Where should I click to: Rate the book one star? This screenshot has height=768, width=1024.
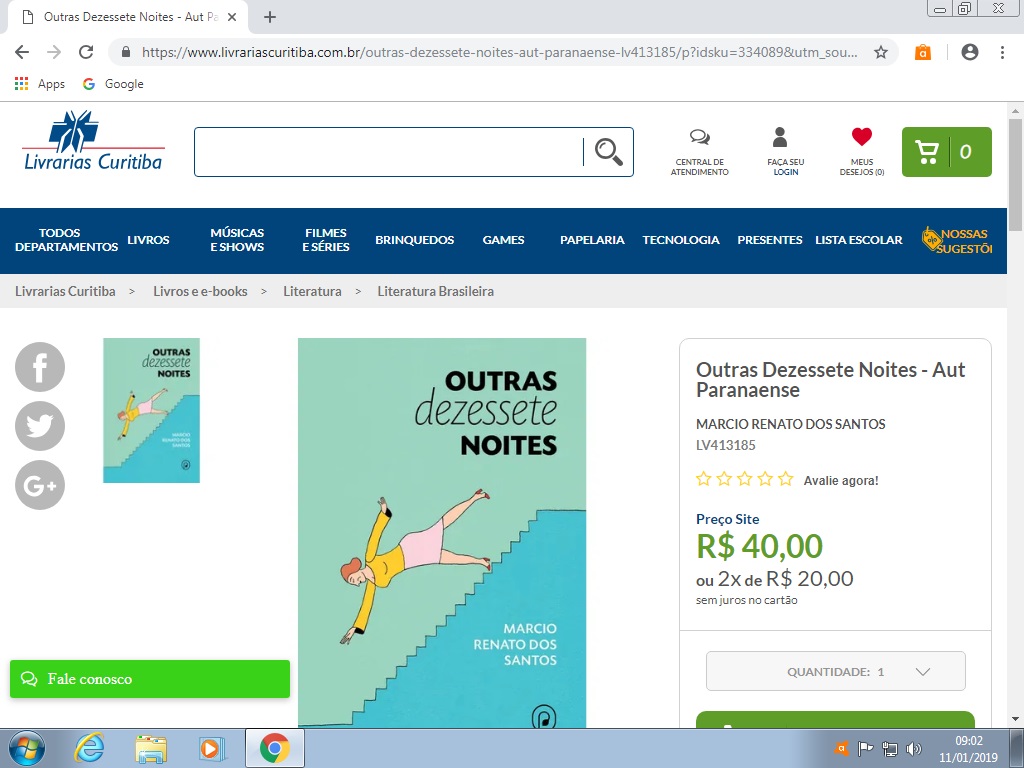point(703,479)
